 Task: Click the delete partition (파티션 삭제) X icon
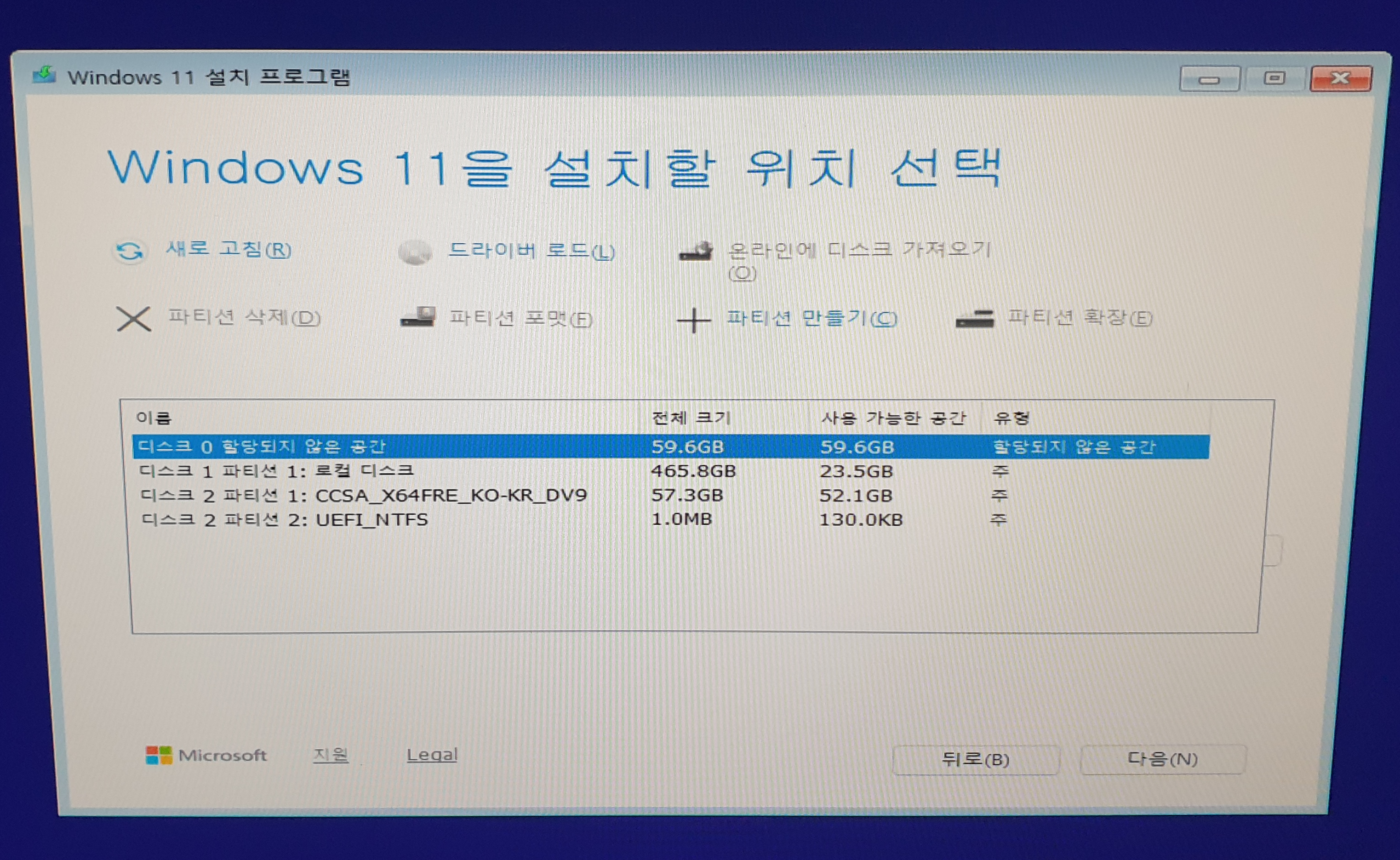pyautogui.click(x=134, y=319)
